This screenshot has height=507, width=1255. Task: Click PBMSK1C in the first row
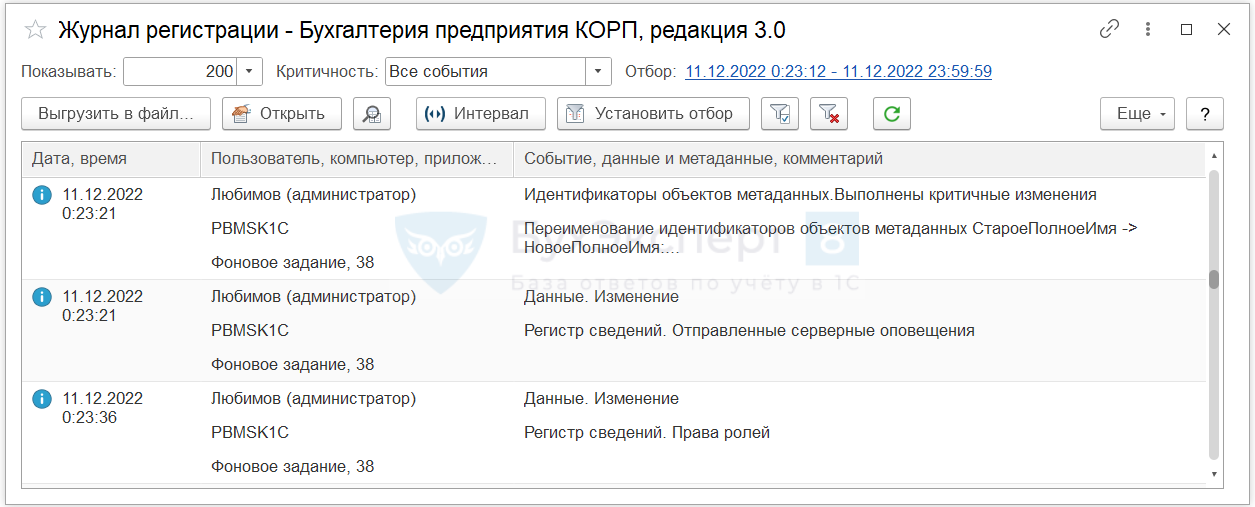250,229
